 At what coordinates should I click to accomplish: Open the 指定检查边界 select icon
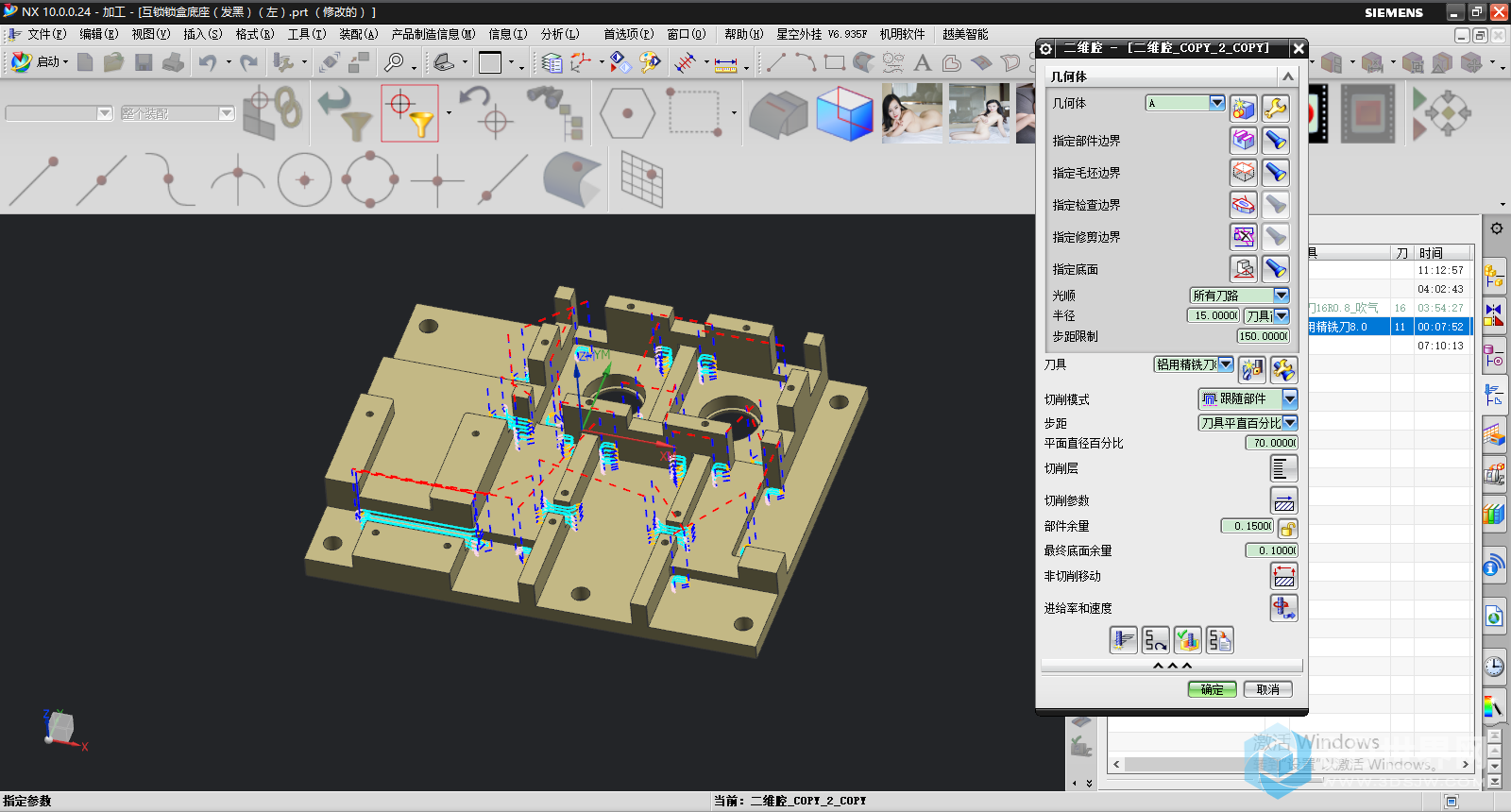coord(1244,205)
